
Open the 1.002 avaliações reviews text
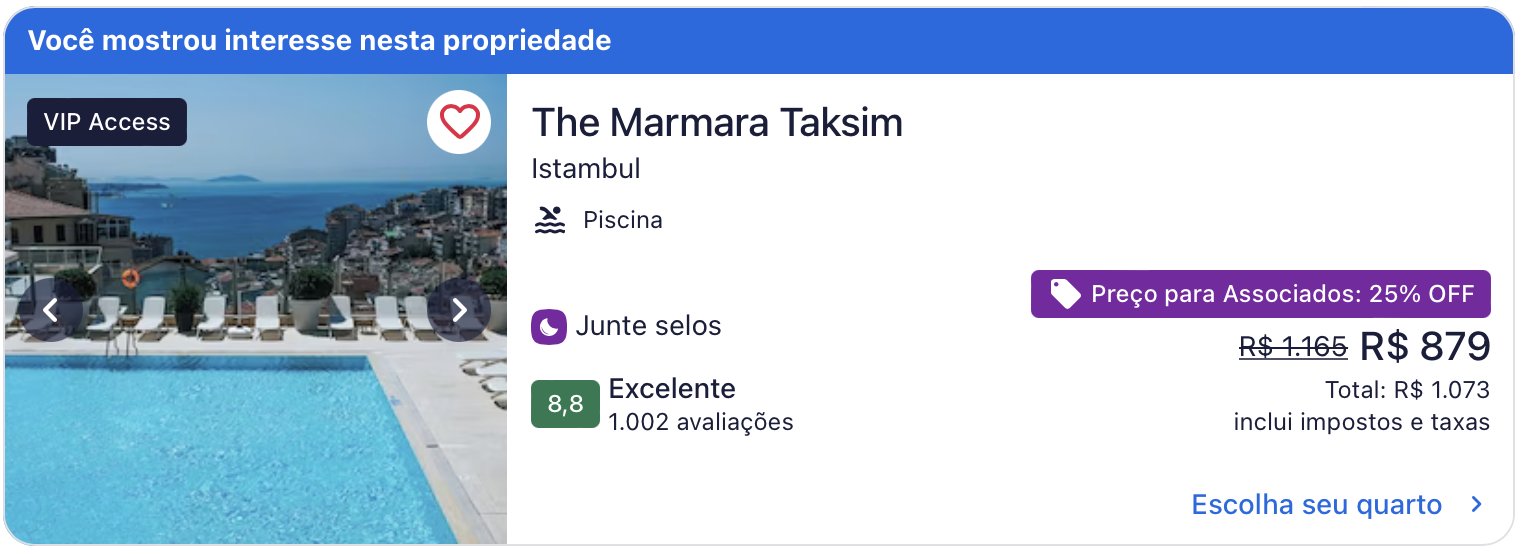click(x=701, y=422)
